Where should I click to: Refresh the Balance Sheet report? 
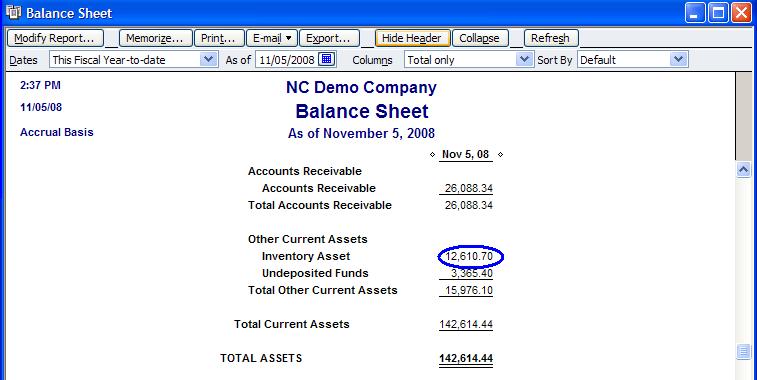click(551, 38)
